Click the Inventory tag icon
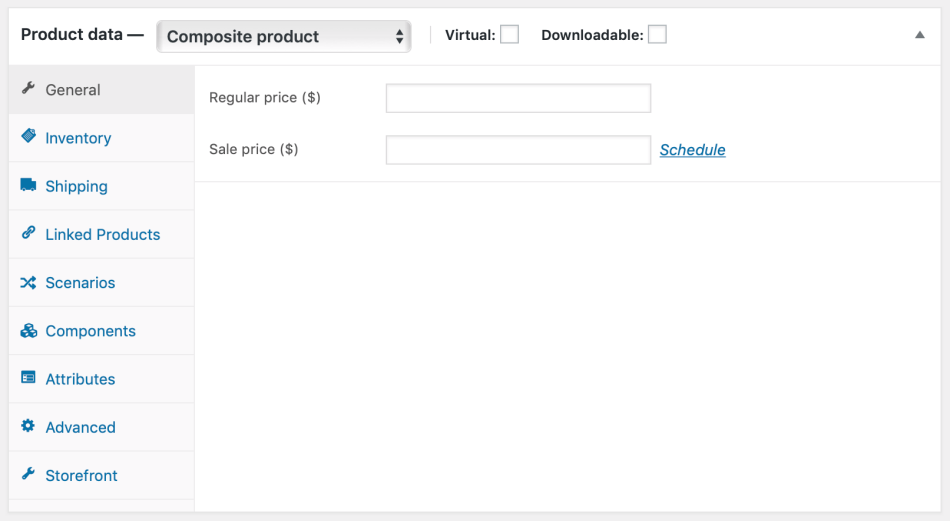This screenshot has width=950, height=521. click(28, 137)
